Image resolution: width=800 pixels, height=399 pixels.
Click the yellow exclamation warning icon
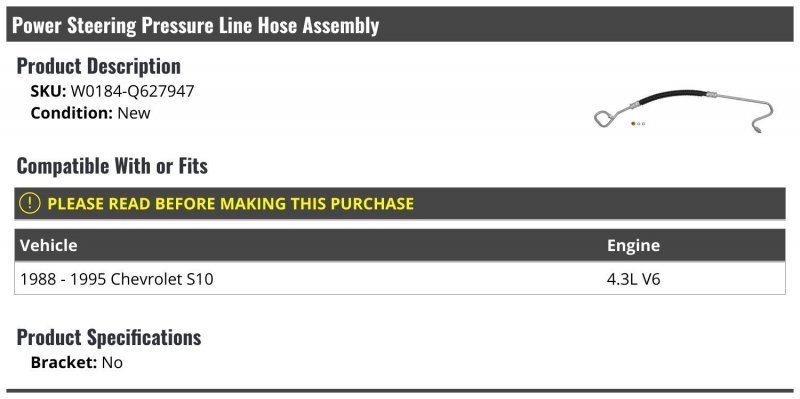(30, 204)
